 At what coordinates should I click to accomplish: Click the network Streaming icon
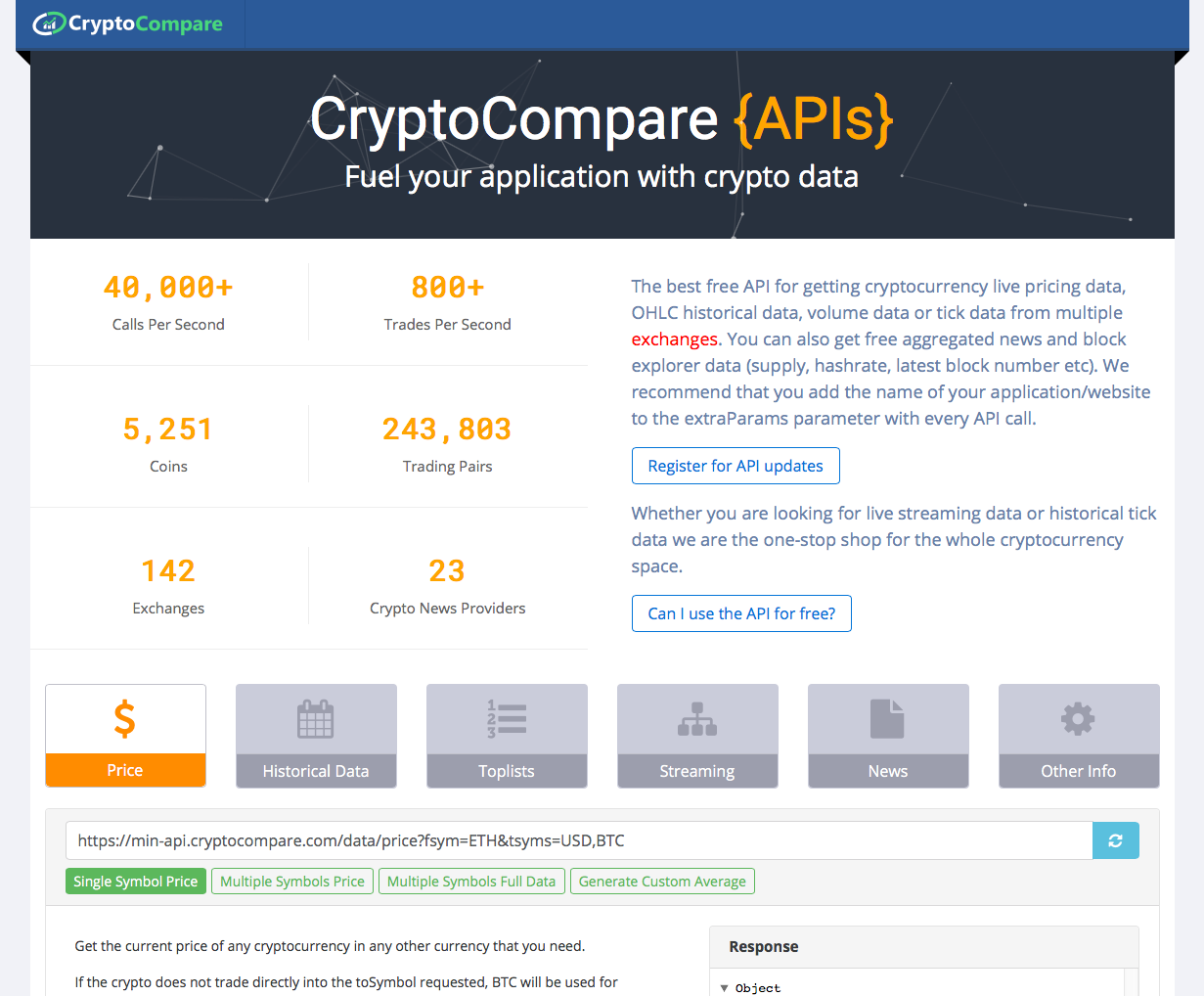pyautogui.click(x=697, y=719)
